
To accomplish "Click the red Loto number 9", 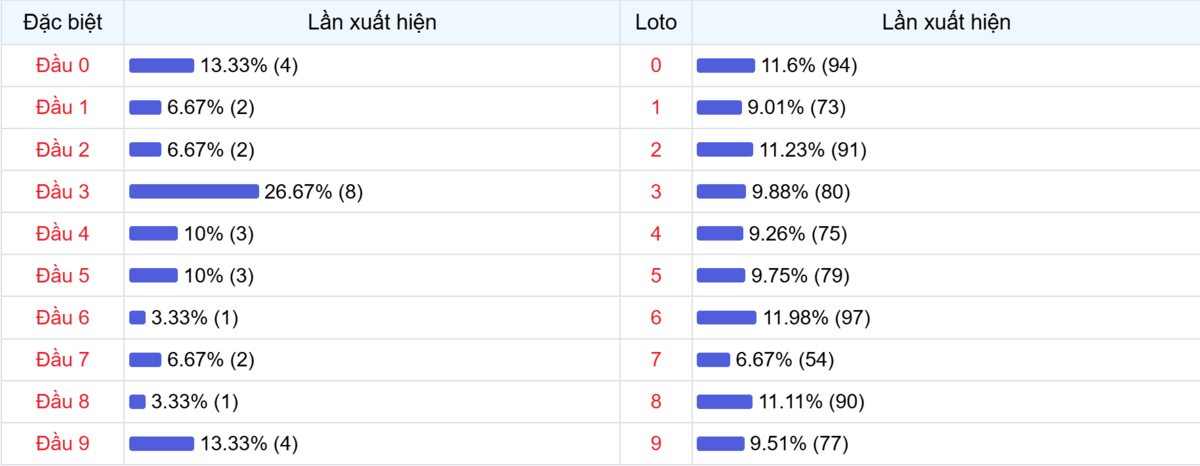I will (x=656, y=443).
